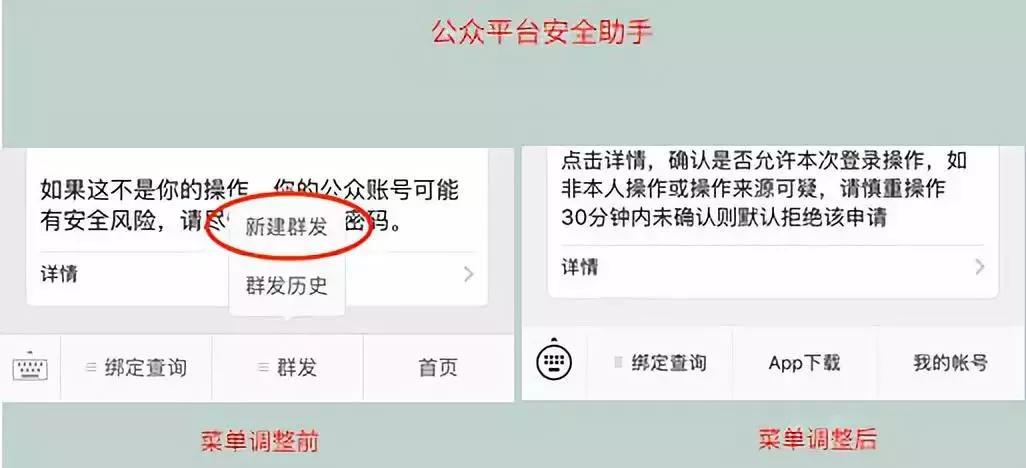Open 详情 link in left message card
1026x468 pixels.
[60, 274]
